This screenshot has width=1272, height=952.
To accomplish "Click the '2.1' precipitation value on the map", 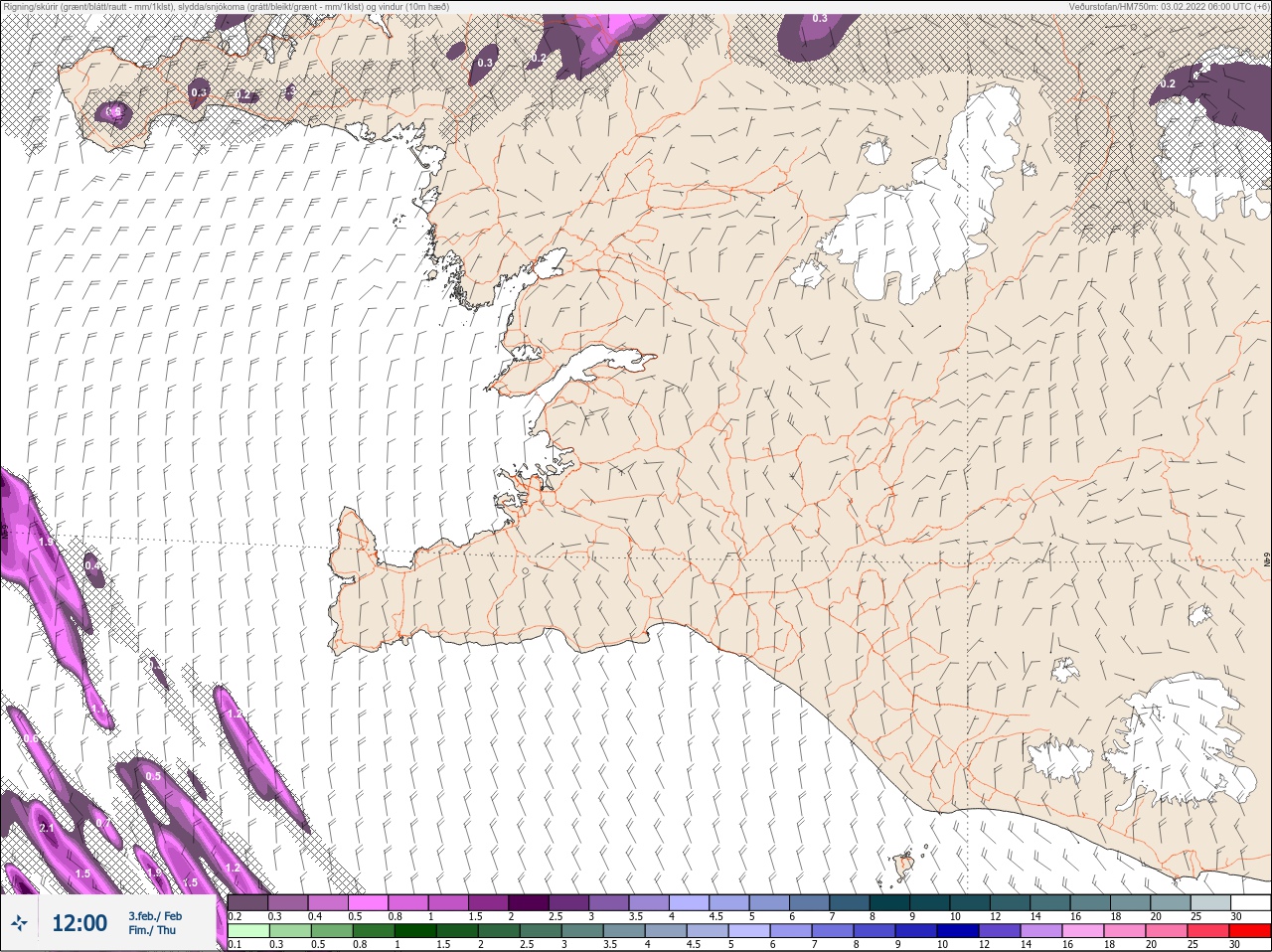I will 47,828.
